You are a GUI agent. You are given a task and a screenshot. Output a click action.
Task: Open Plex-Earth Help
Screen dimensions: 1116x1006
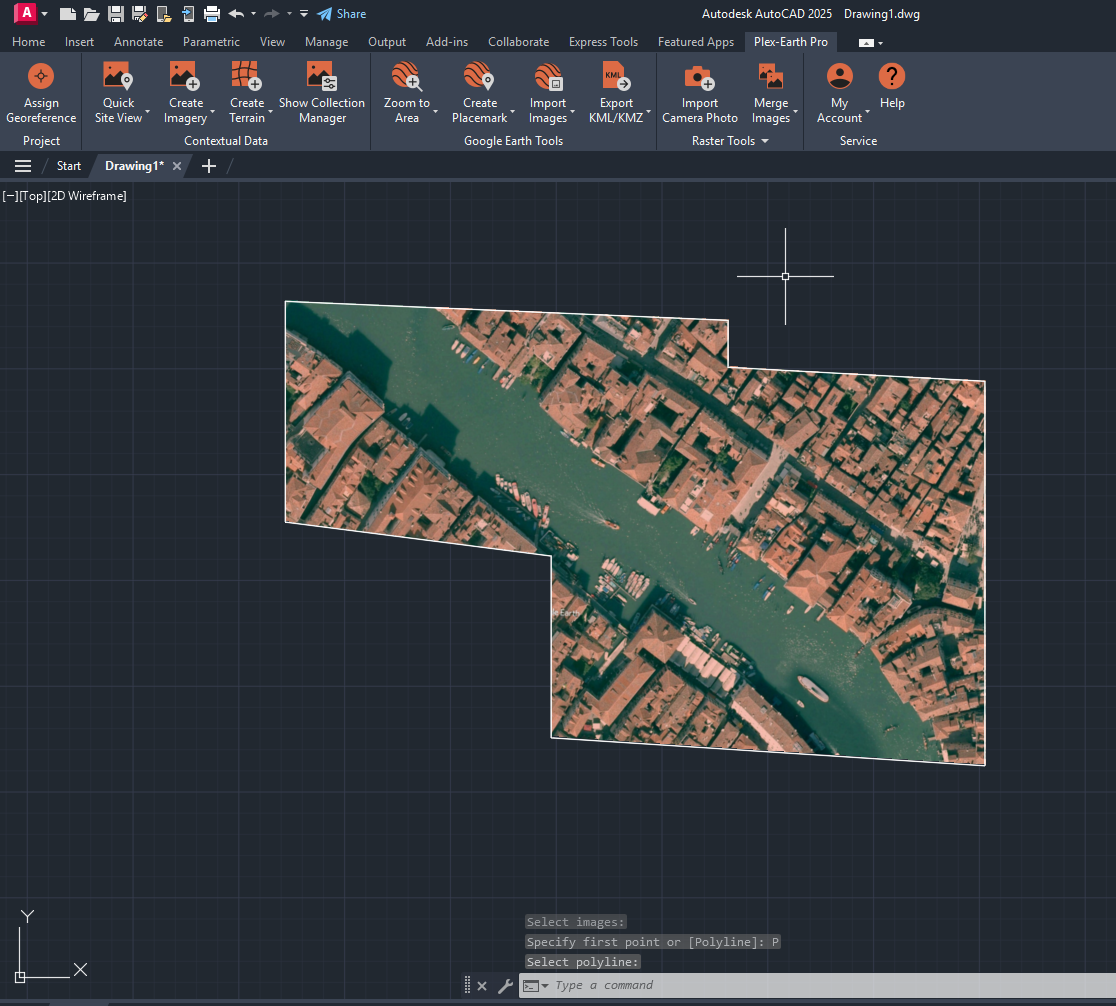(x=892, y=86)
